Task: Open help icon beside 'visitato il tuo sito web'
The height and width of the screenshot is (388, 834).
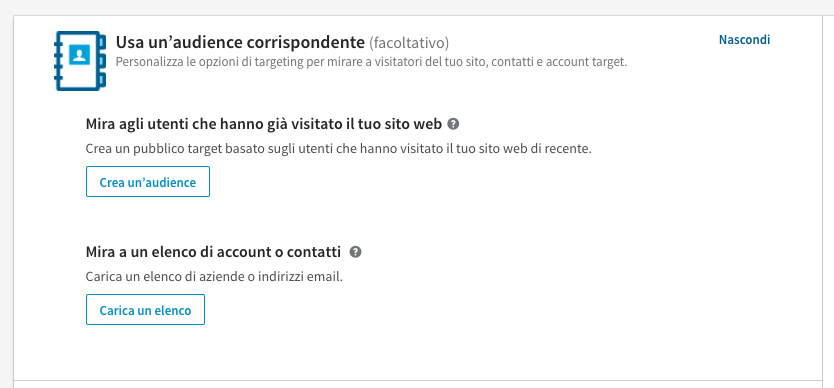Action: [453, 124]
